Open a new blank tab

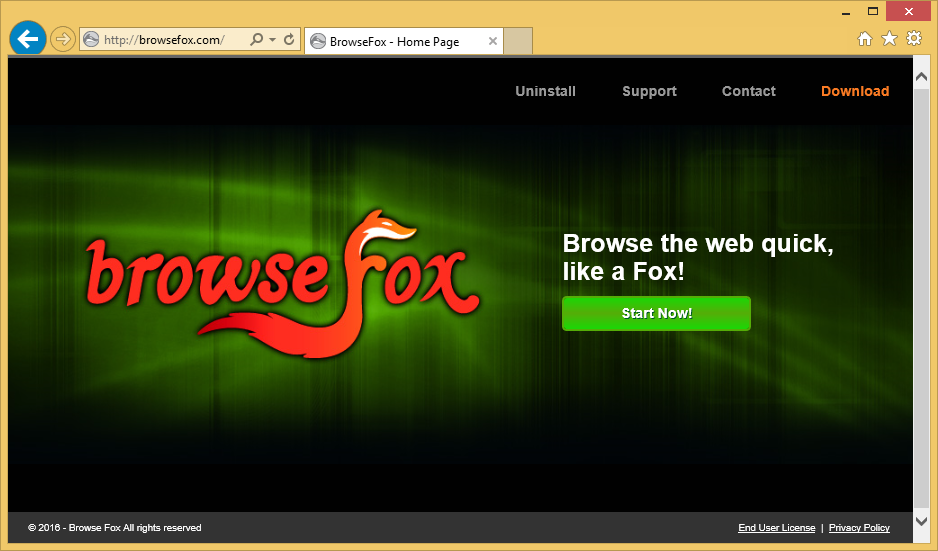[517, 41]
